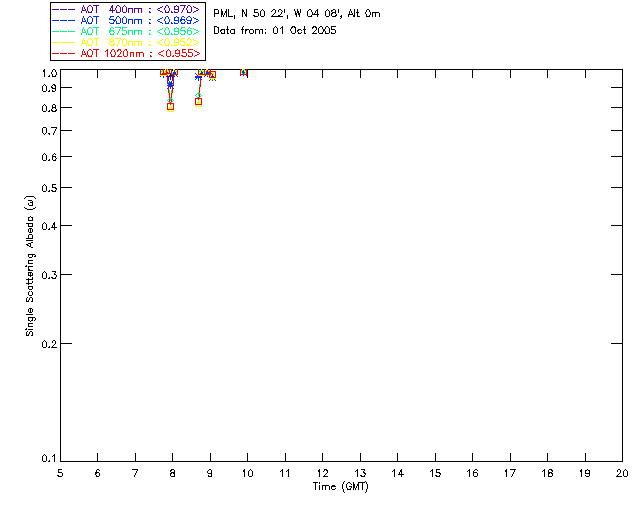Click the 0.1 tick label on the y-axis

[x=49, y=459]
